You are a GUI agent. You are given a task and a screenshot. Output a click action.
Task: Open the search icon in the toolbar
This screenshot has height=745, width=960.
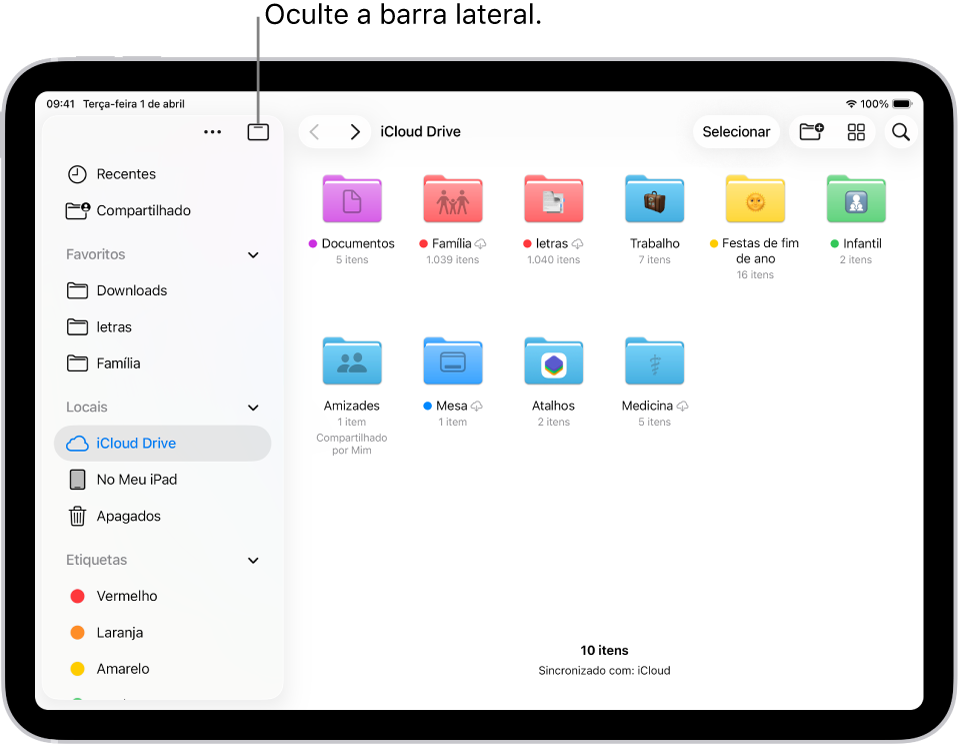(899, 131)
